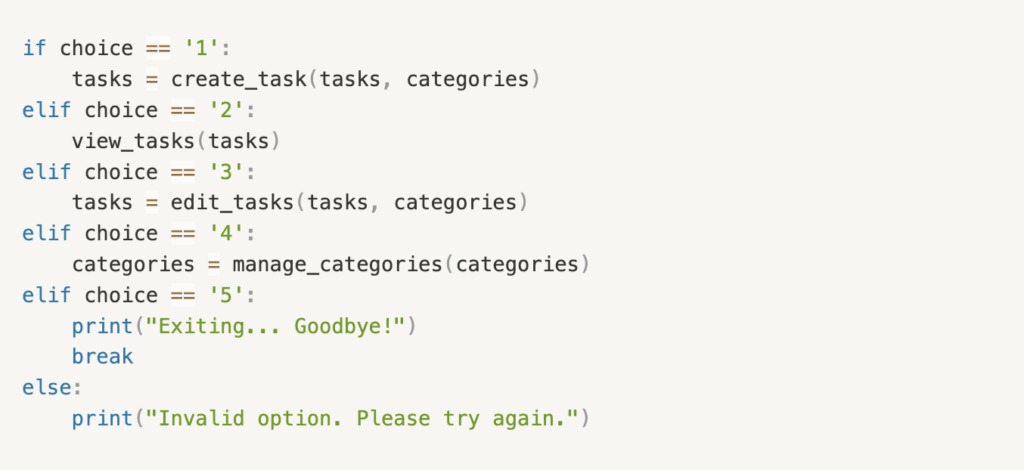Click the string literal '4'
Image resolution: width=1024 pixels, height=470 pixels.
[227, 234]
